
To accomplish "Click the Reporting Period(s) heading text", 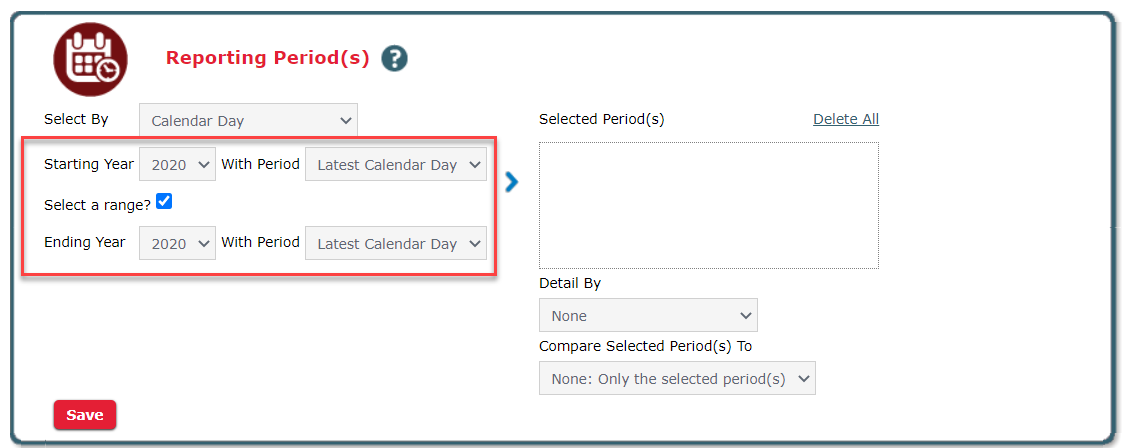I will tap(267, 58).
